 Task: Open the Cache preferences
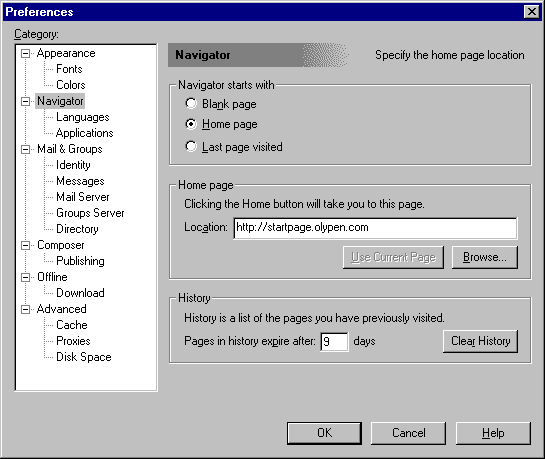72,325
